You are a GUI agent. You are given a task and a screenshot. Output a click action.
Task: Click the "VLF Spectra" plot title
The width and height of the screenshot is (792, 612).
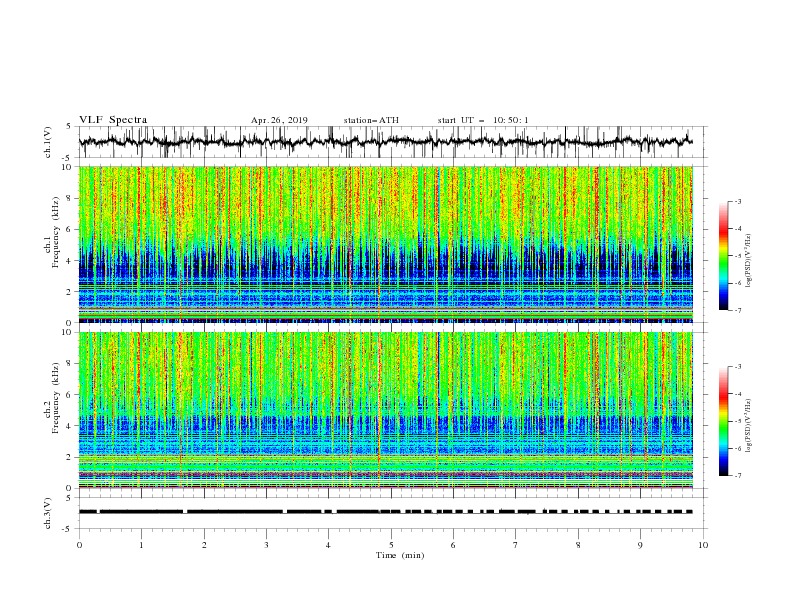tap(113, 120)
